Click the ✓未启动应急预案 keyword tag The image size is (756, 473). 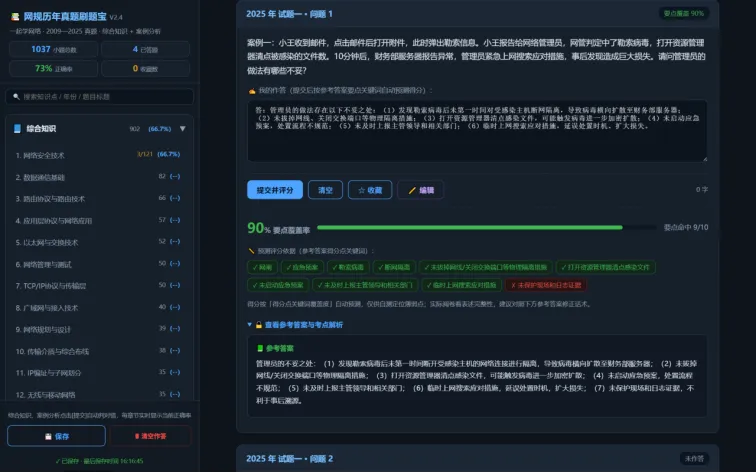[278, 285]
